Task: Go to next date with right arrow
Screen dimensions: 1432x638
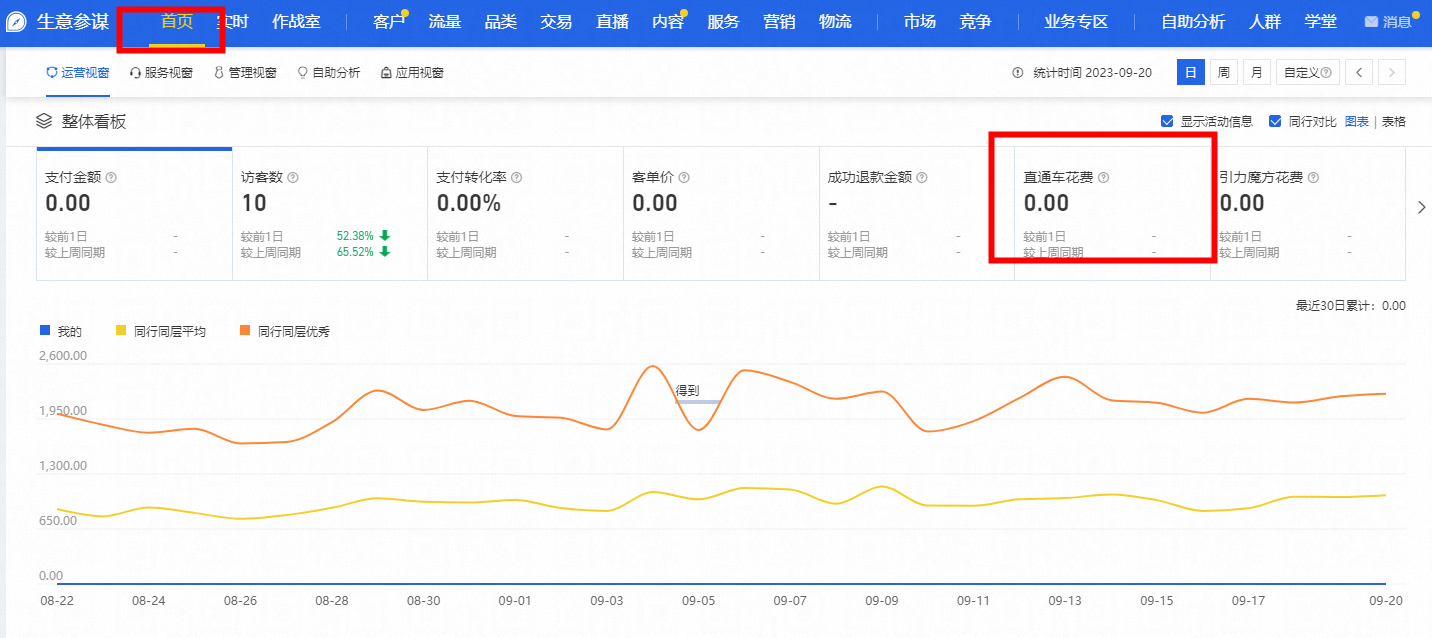Action: point(1392,72)
